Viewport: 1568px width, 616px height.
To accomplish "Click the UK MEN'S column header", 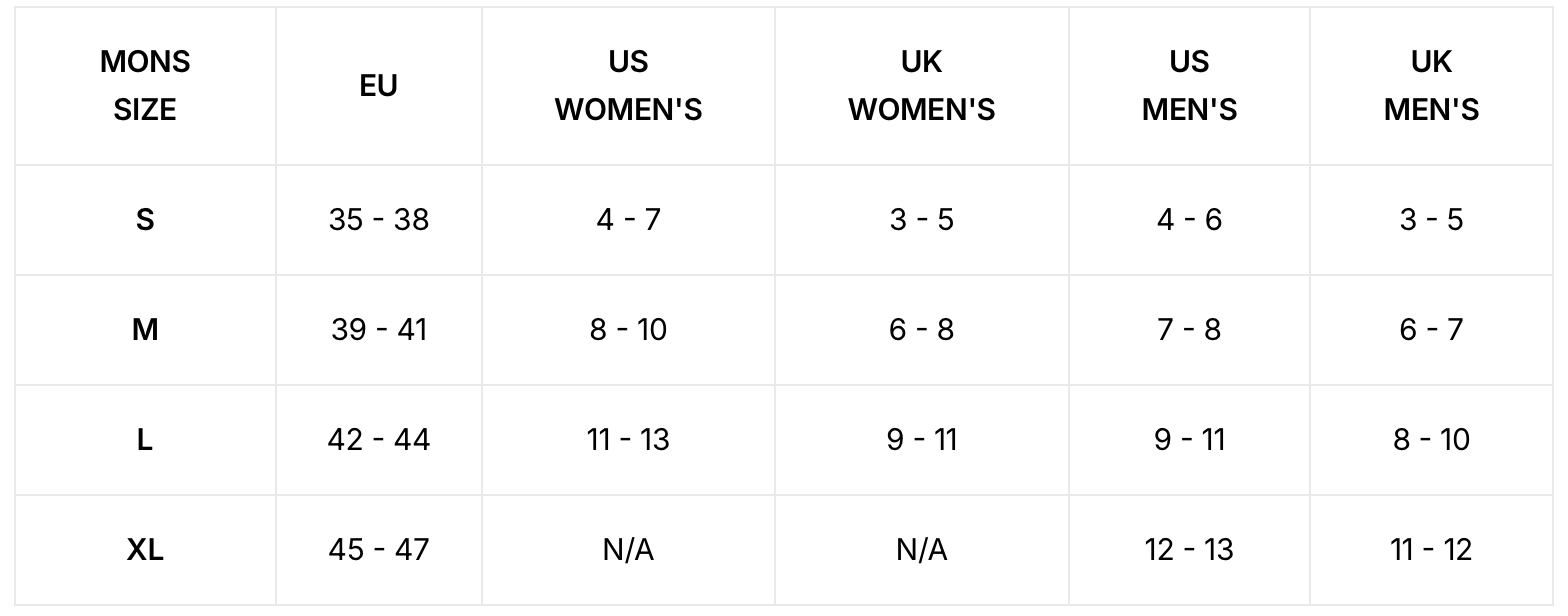I will click(x=1431, y=86).
